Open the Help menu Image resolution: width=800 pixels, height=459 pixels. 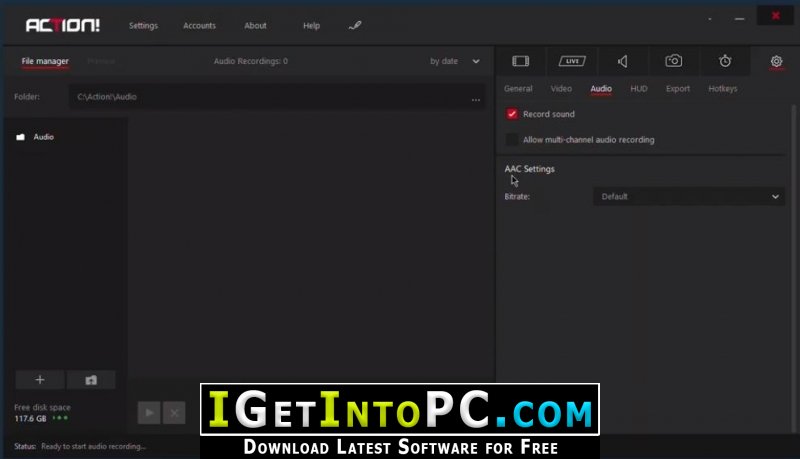click(311, 26)
